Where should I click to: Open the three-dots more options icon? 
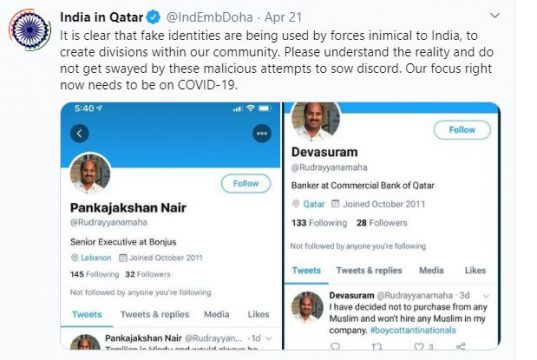coord(262,133)
